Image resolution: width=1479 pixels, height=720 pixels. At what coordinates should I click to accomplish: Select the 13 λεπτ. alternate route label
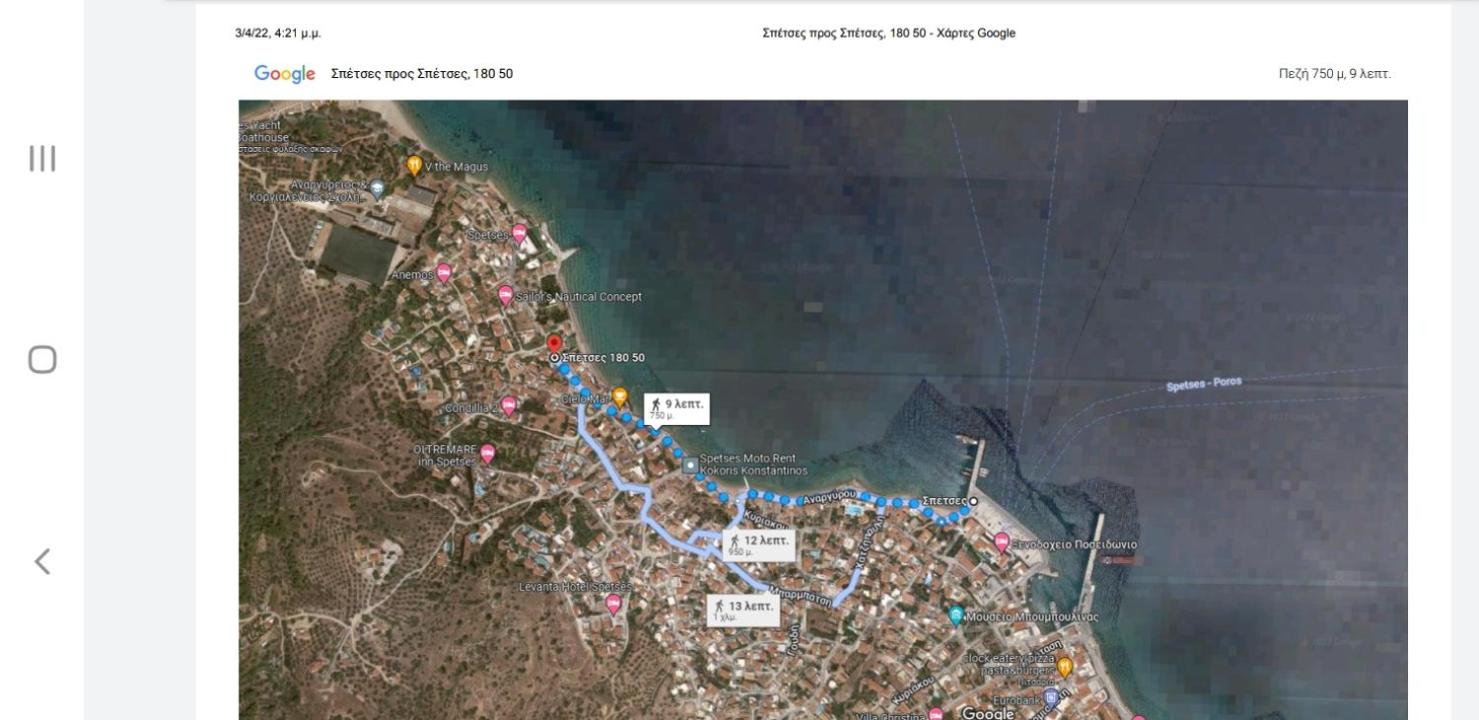[742, 611]
